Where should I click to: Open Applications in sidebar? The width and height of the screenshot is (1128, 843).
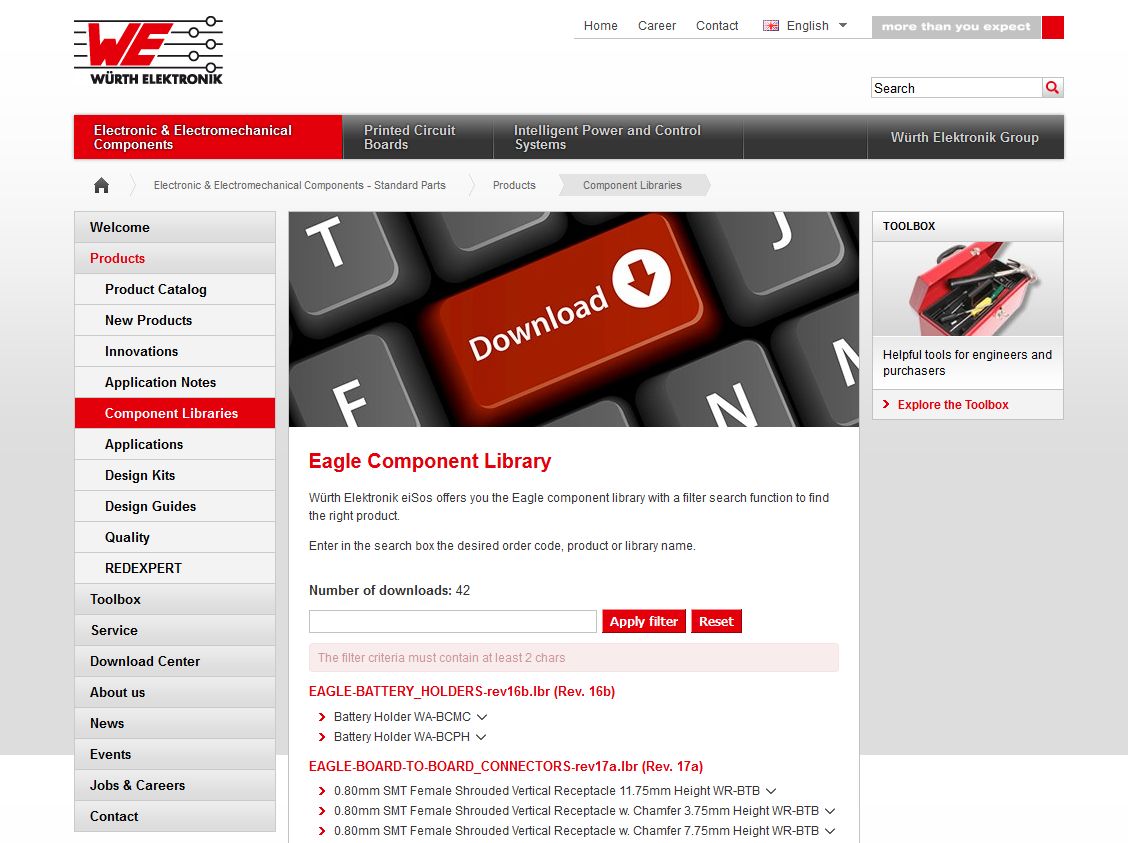click(175, 445)
